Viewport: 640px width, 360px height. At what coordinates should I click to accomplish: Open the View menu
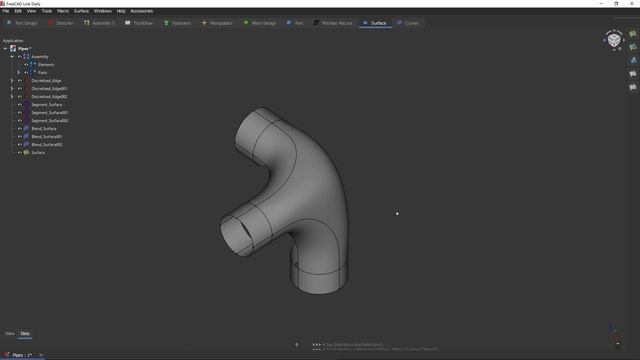tap(31, 11)
